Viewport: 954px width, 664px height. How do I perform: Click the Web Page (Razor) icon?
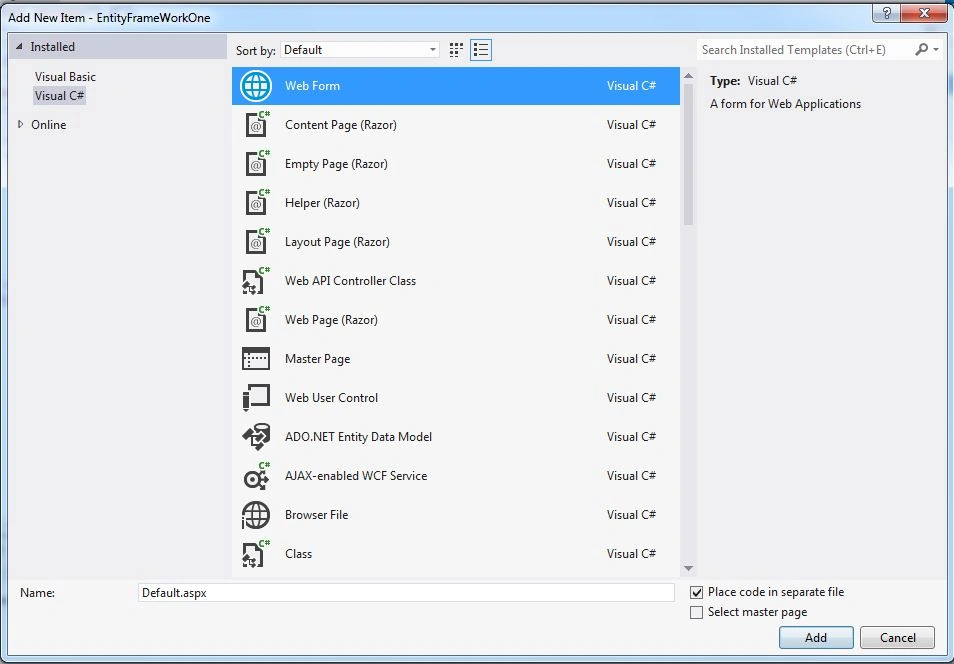coord(256,320)
